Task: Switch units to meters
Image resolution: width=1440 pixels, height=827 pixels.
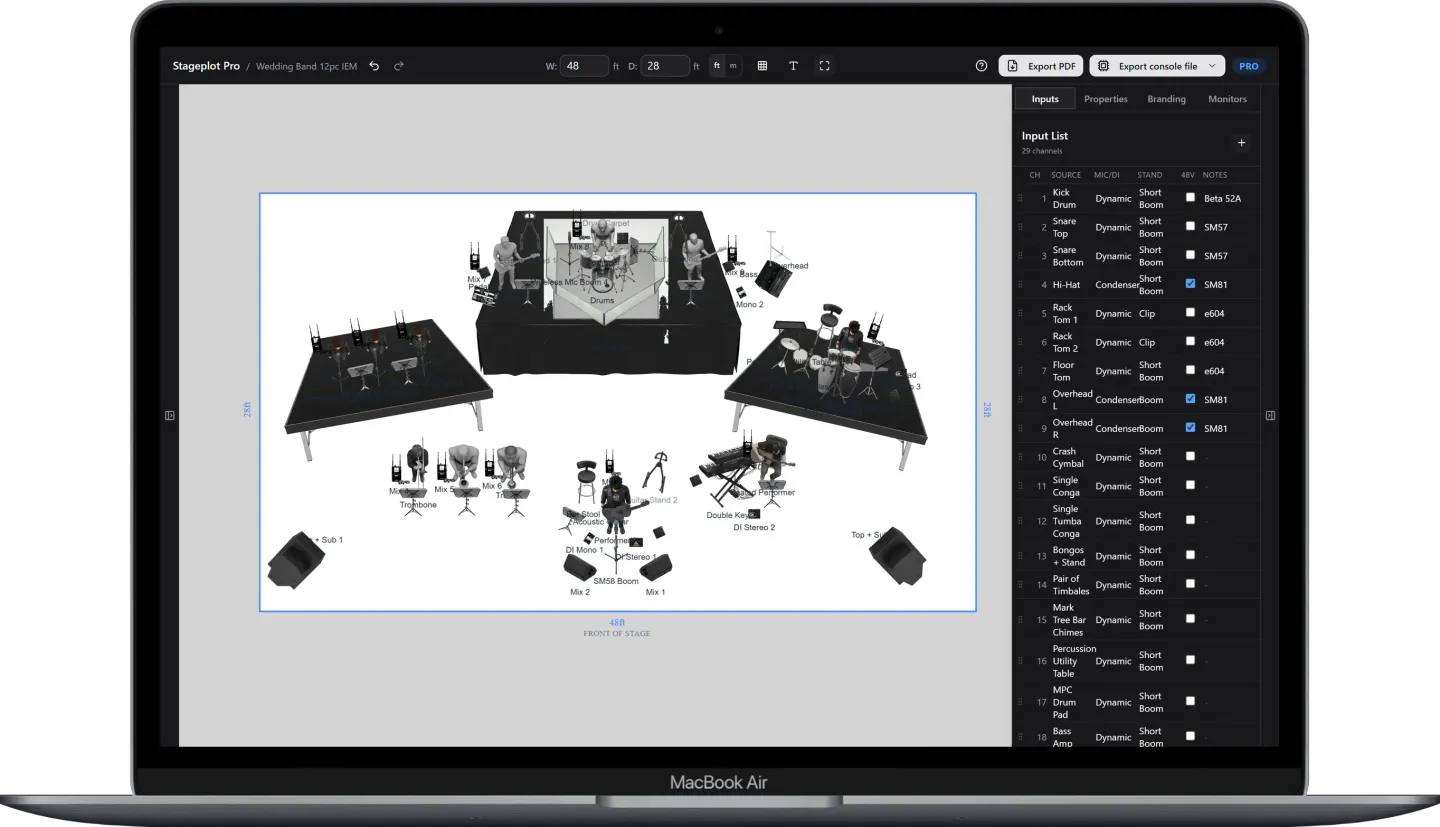Action: (733, 66)
